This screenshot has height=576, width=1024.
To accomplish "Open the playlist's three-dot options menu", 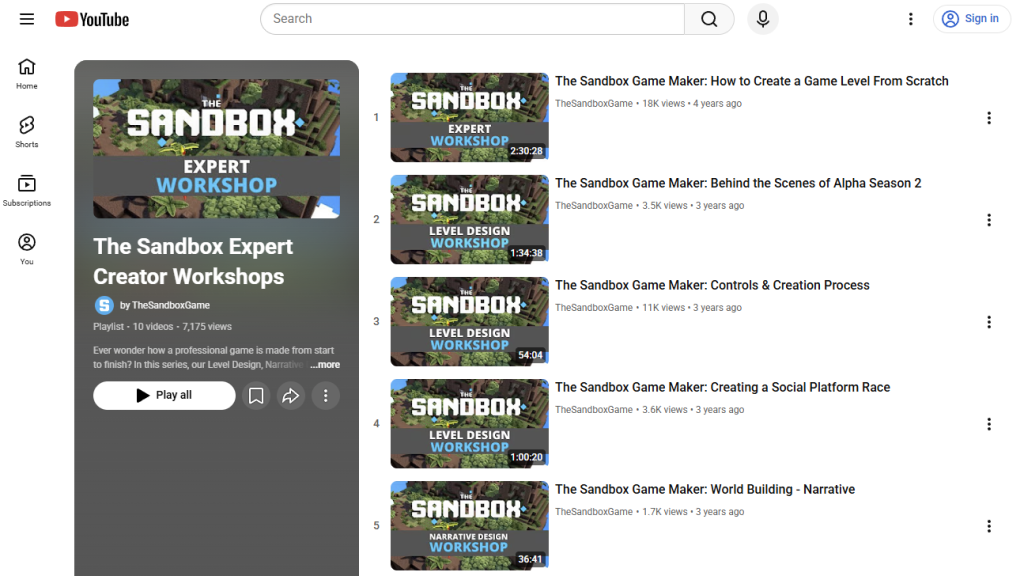I will tap(325, 395).
